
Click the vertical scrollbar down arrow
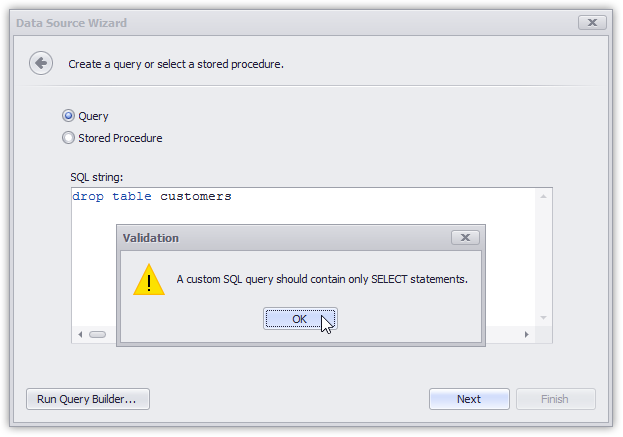tap(544, 318)
